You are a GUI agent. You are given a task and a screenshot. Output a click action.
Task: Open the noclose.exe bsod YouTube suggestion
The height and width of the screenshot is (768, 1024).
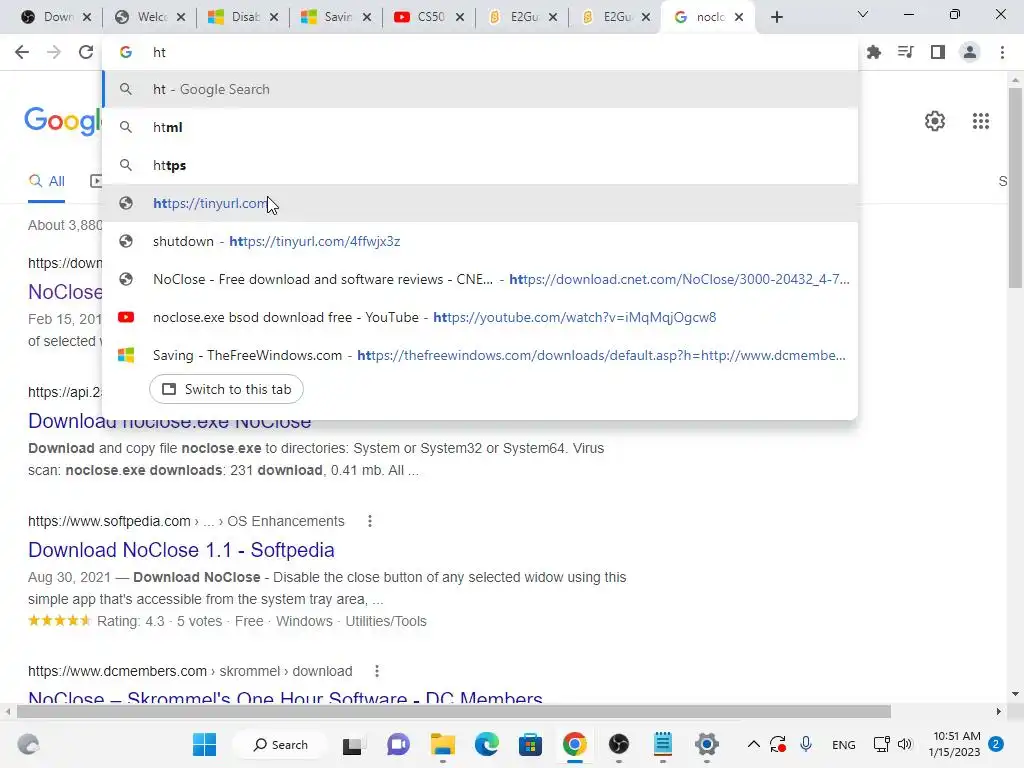point(480,317)
